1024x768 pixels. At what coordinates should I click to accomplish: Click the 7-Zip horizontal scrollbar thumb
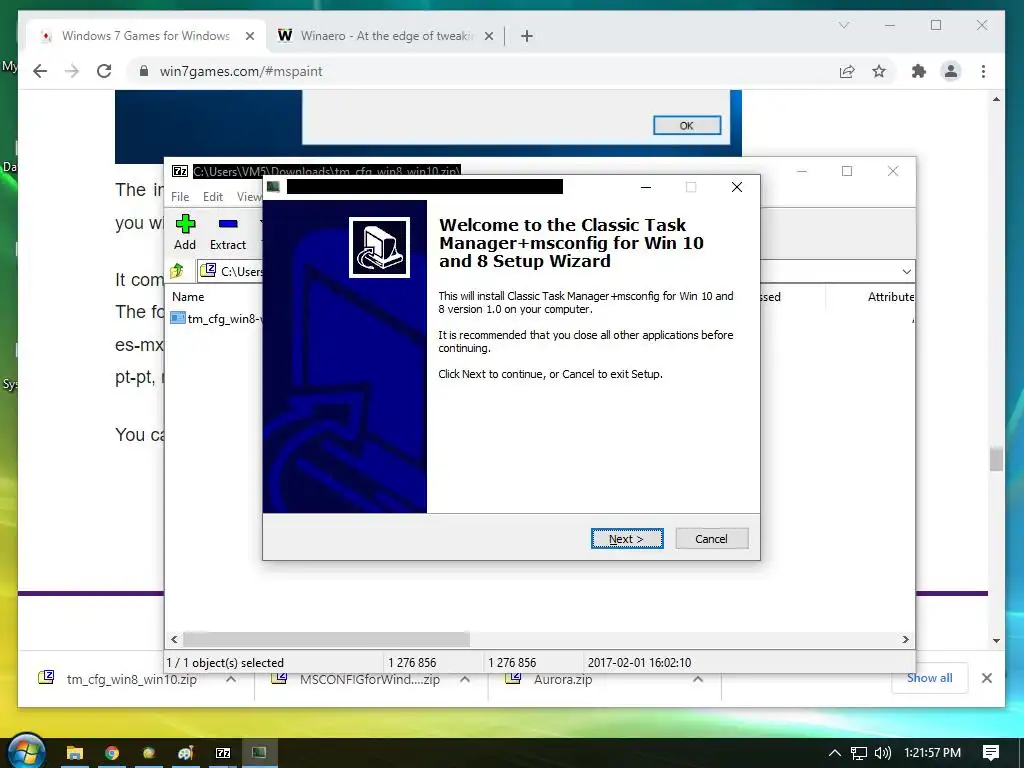click(326, 639)
